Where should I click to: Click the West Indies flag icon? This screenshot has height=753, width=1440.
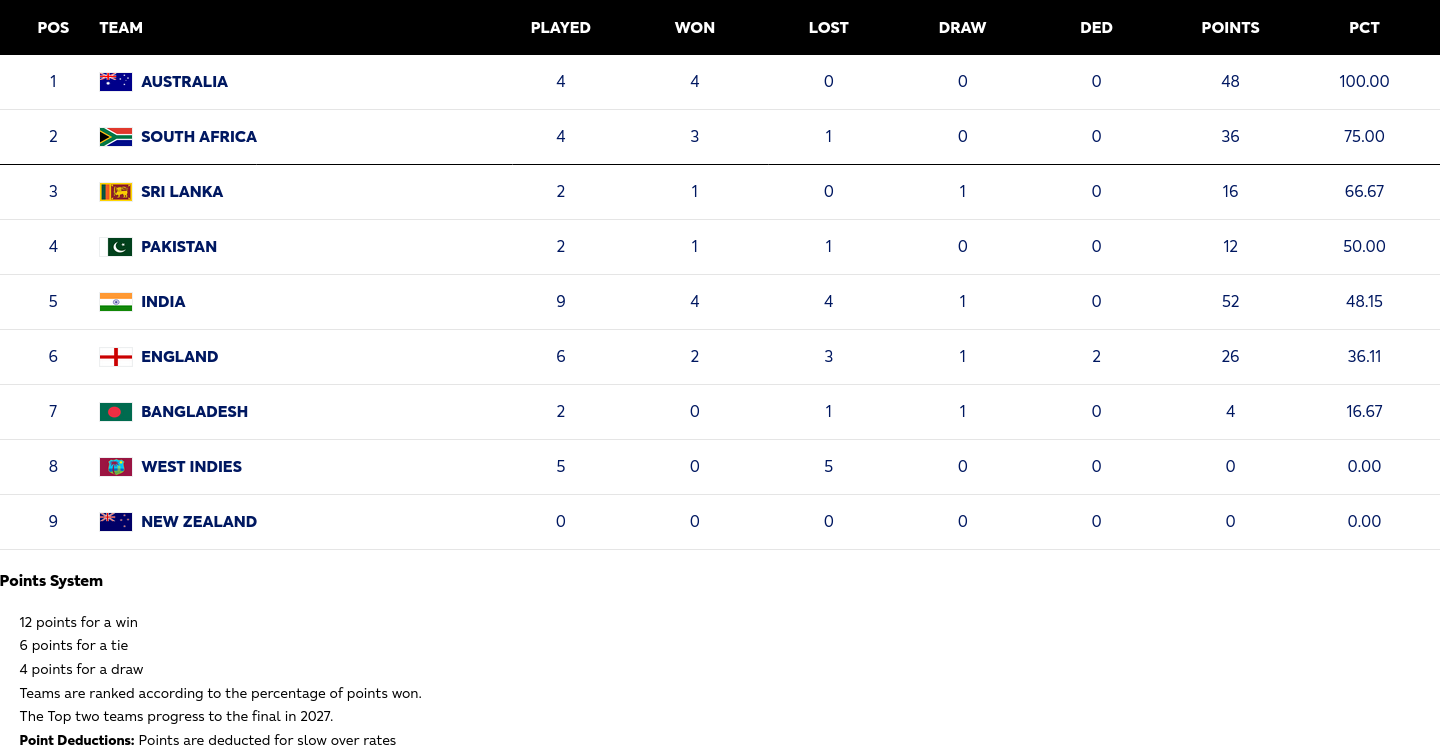pyautogui.click(x=116, y=467)
